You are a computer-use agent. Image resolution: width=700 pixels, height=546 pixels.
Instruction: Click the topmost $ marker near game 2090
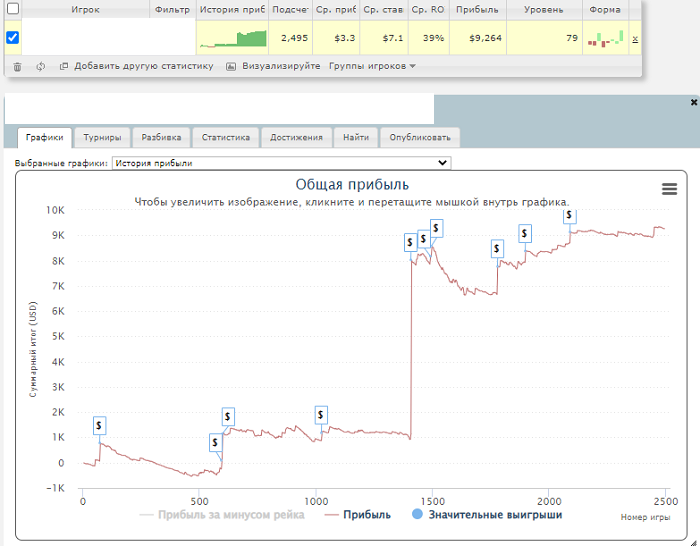[569, 216]
